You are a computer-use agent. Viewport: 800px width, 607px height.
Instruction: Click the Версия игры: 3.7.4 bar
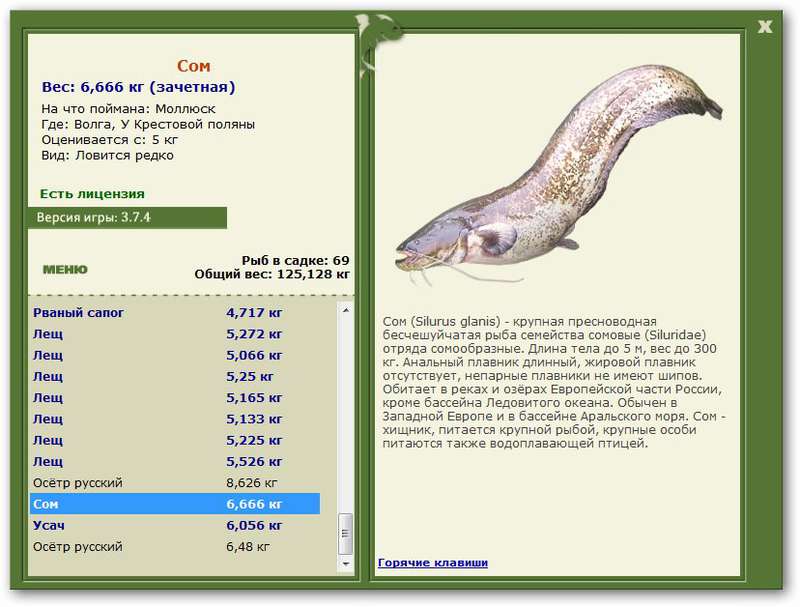point(127,218)
